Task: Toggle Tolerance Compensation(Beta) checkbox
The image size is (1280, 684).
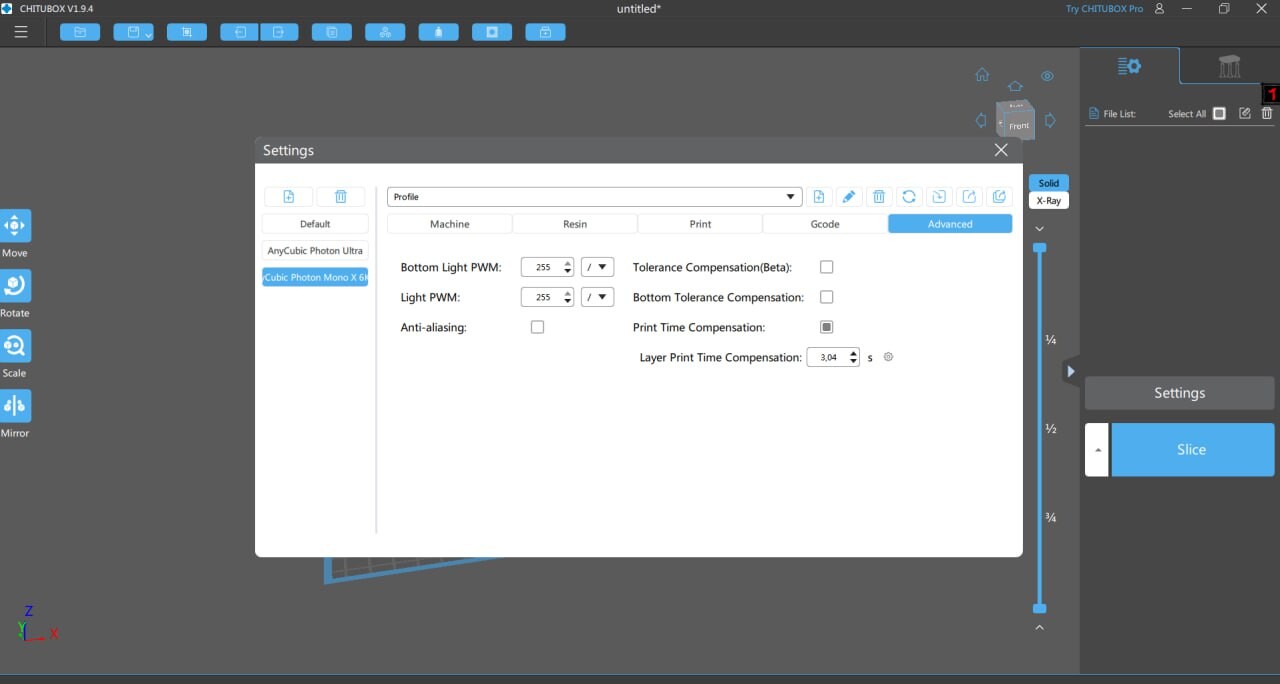Action: (826, 267)
